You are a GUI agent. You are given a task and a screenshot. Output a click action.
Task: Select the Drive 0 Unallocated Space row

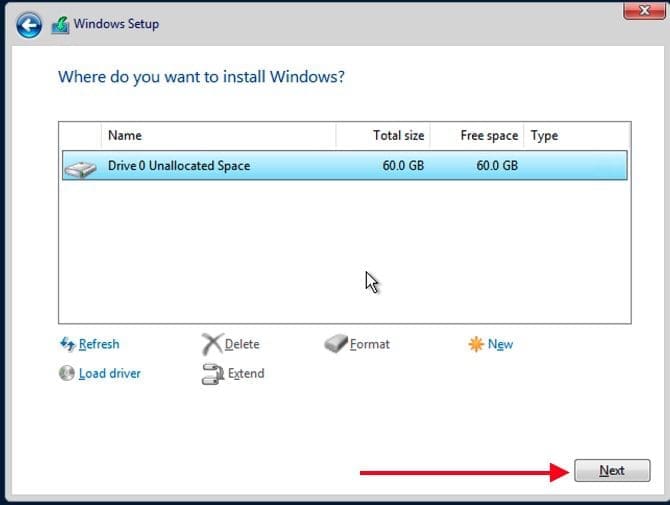coord(345,165)
